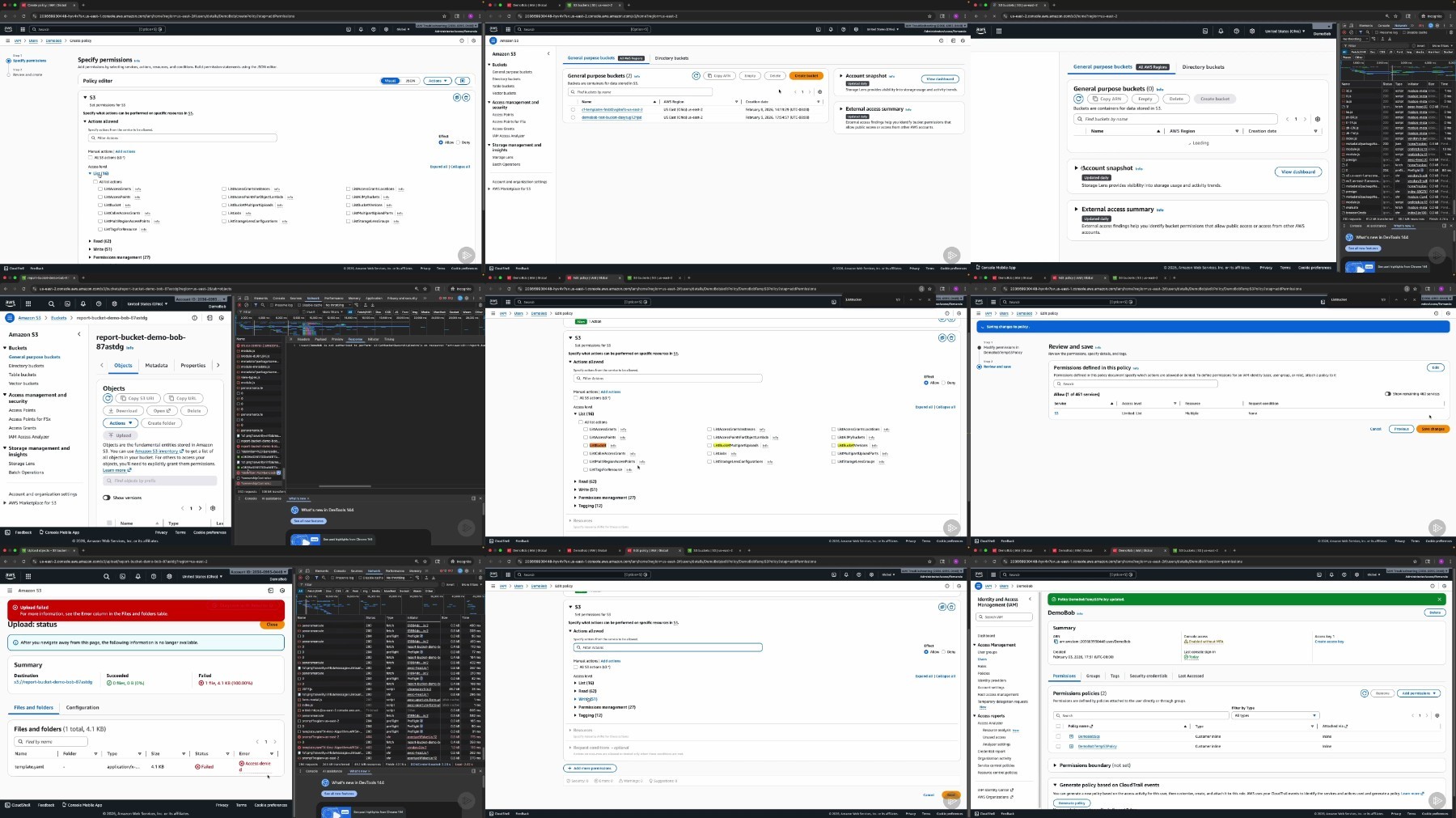Copy the ARN using the icon on DemoBob page
Viewport: 1456px width, 818px height.
tap(1056, 642)
